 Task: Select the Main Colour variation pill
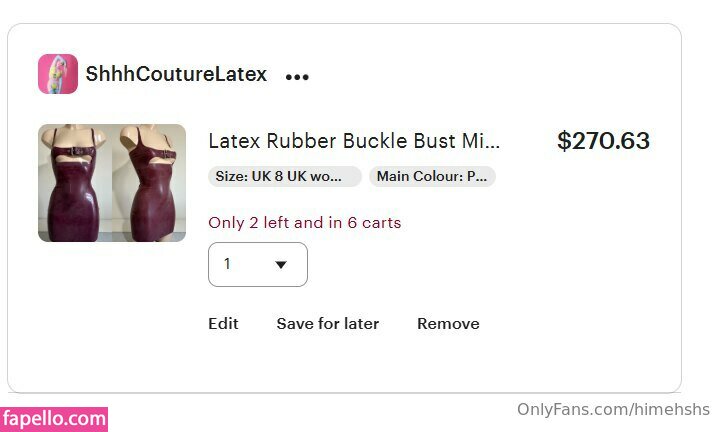tap(432, 177)
